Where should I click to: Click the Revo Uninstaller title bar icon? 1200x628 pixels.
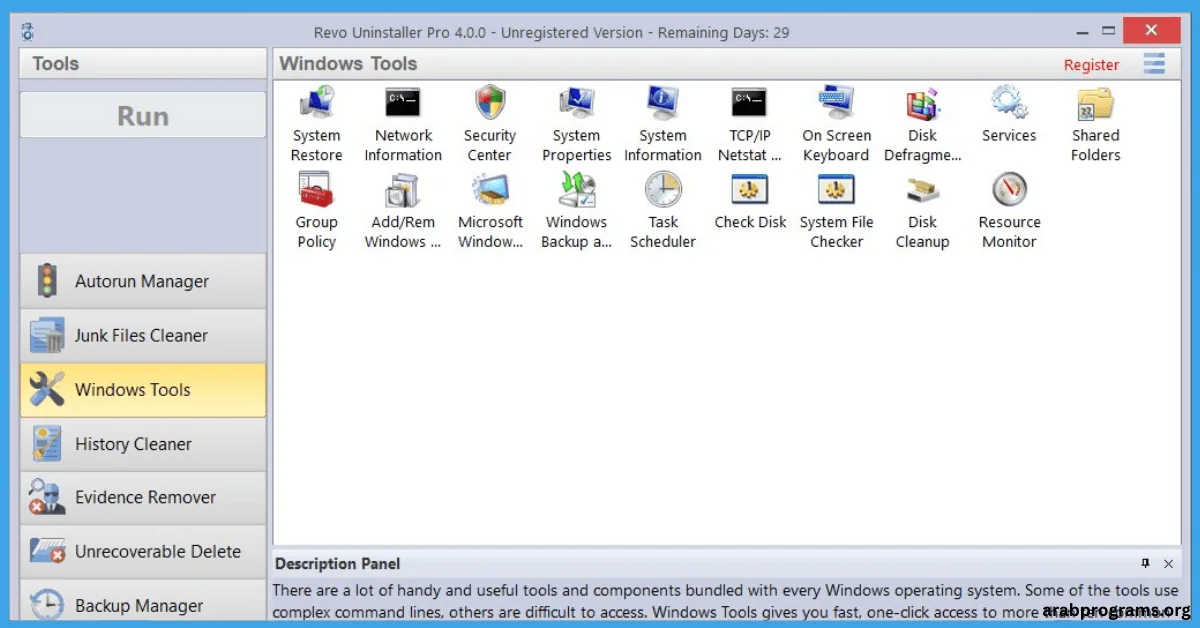[x=28, y=32]
